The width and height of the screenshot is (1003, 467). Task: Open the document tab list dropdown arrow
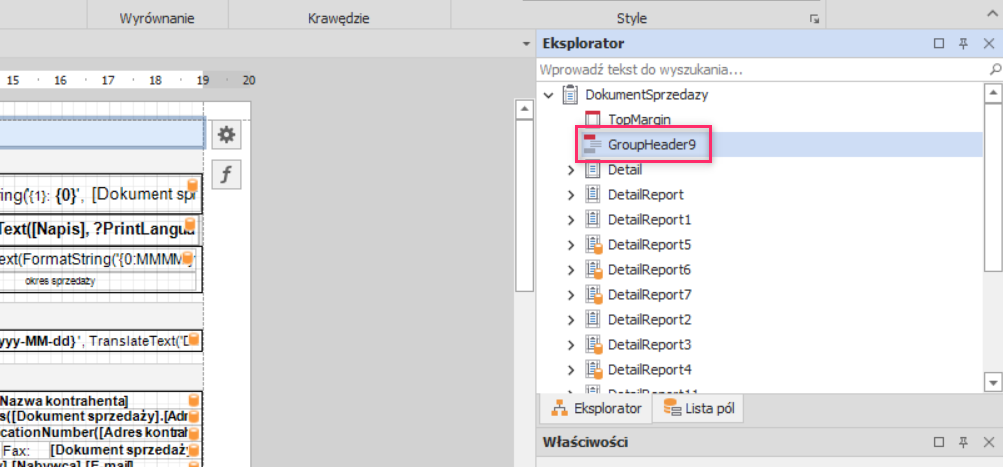click(526, 44)
